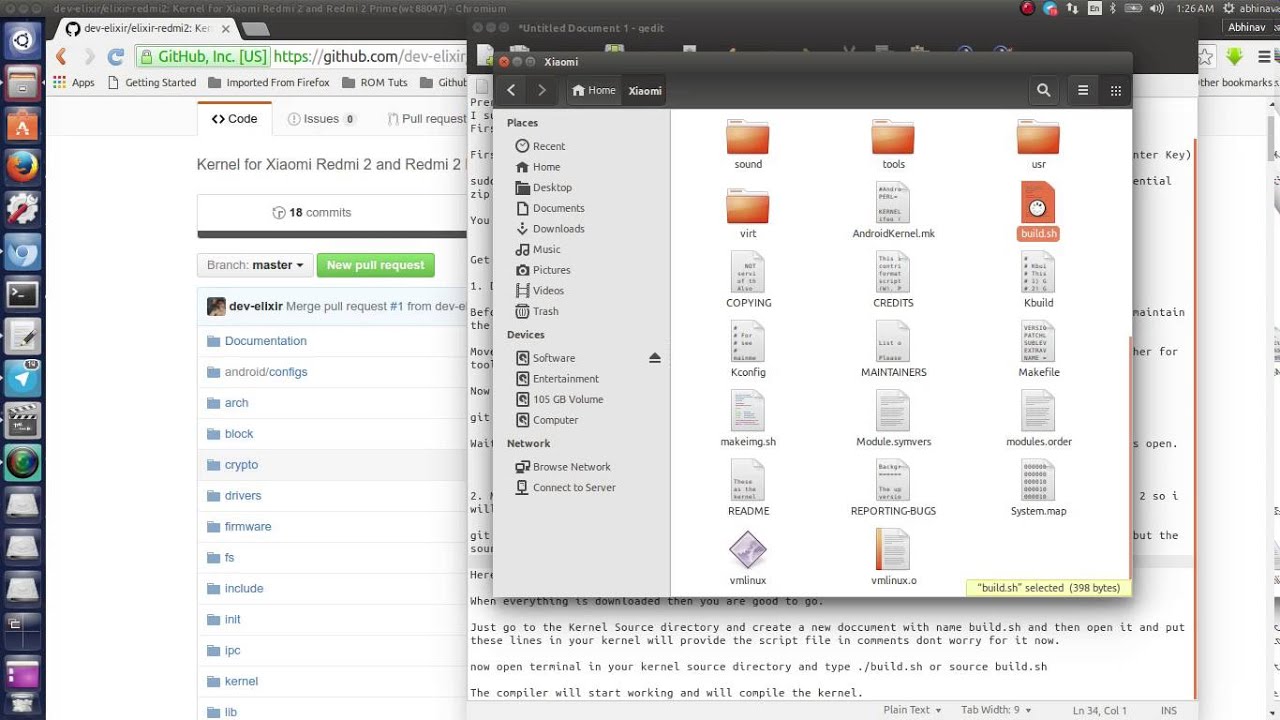Select the System.map file icon
Image resolution: width=1280 pixels, height=720 pixels.
1038,480
